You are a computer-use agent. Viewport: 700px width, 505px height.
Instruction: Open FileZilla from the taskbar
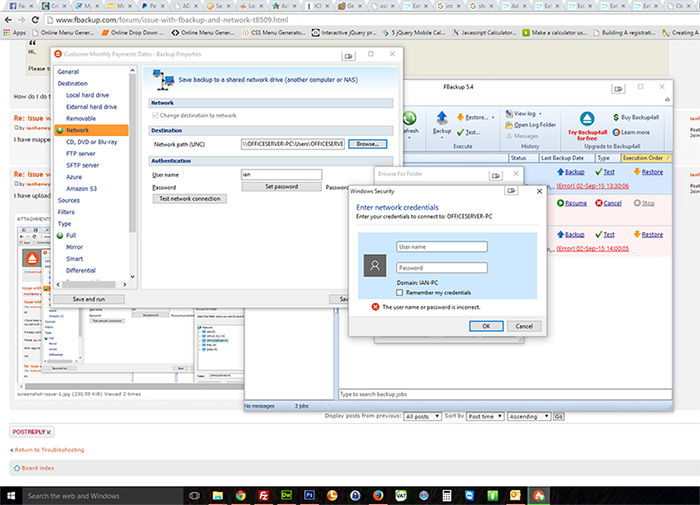263,495
